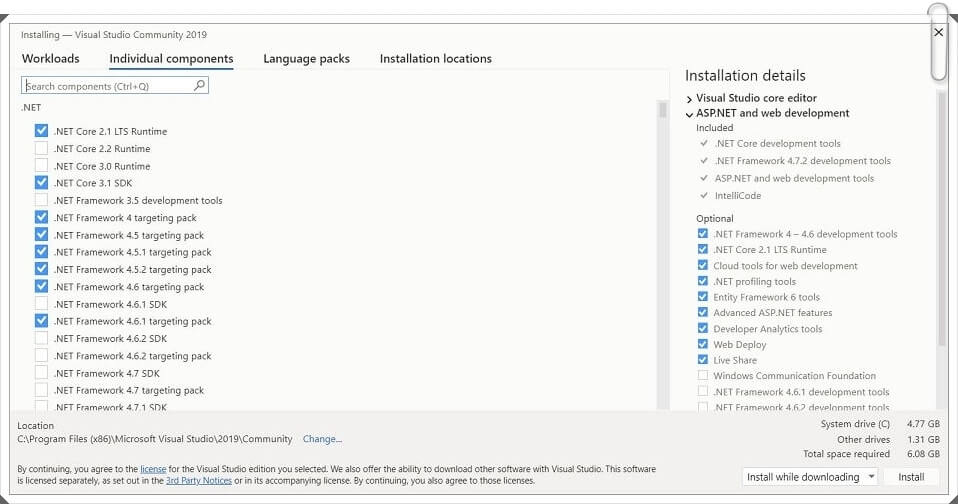The width and height of the screenshot is (958, 504).
Task: Disable Developer Analytics tools
Action: point(703,328)
